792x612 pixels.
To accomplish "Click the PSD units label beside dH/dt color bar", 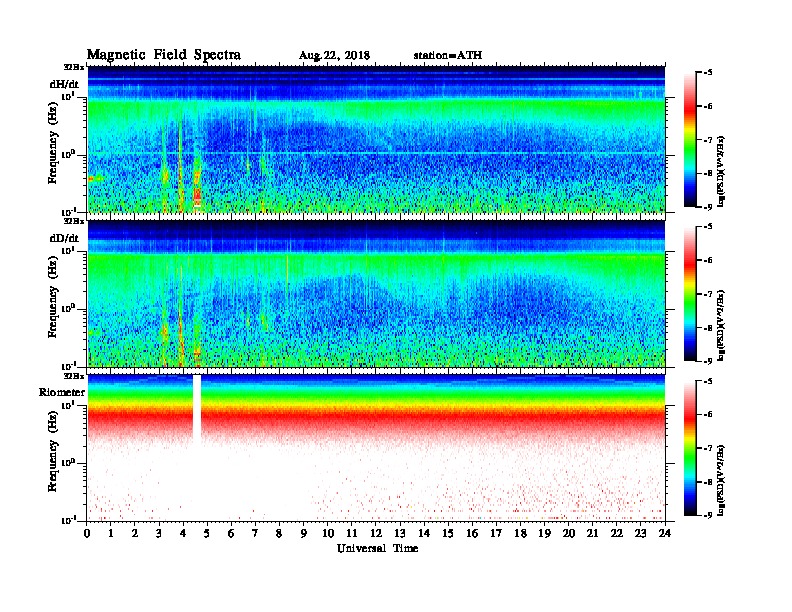I will tap(721, 172).
